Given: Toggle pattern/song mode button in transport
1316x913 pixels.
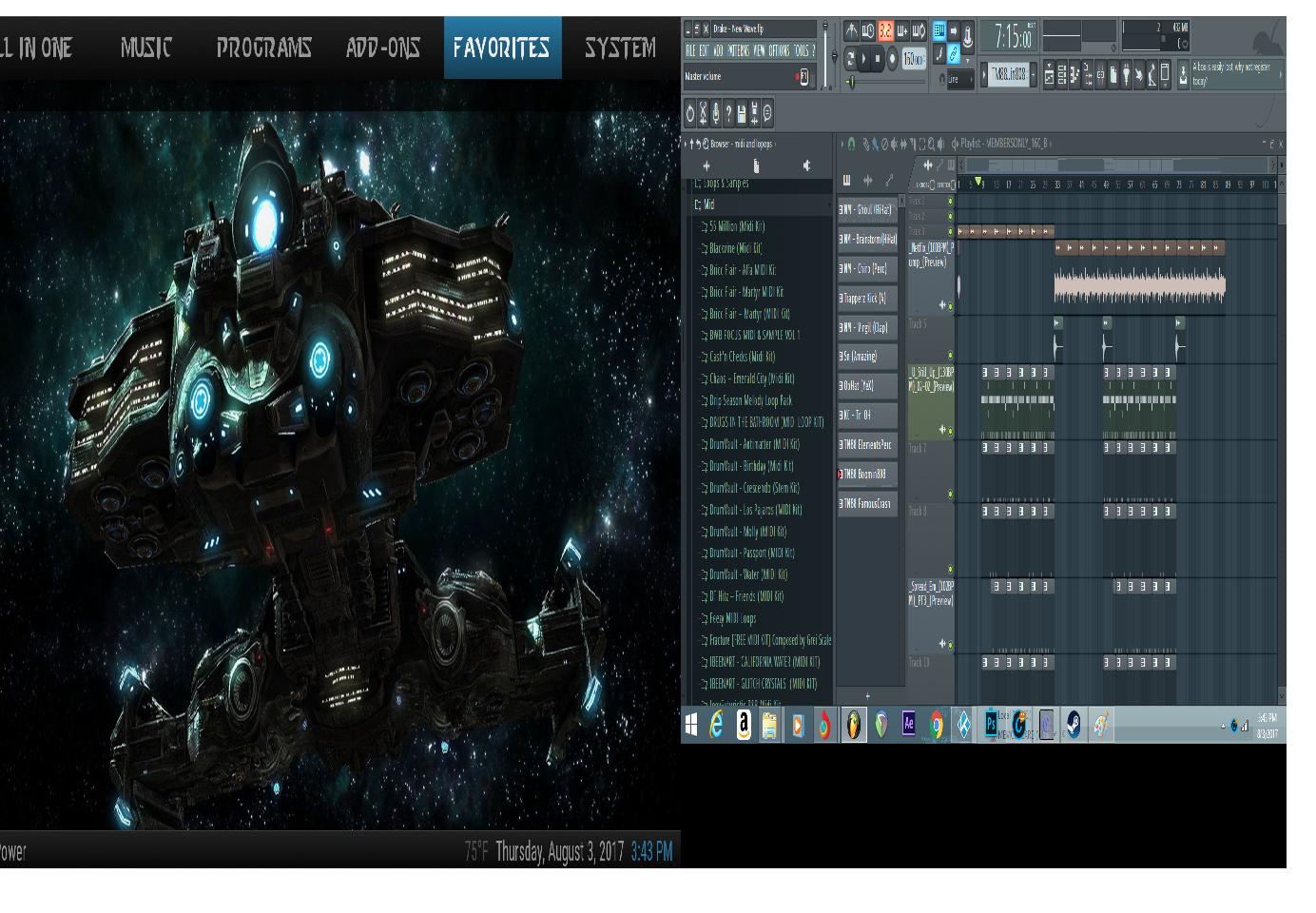Looking at the screenshot, I should [849, 59].
